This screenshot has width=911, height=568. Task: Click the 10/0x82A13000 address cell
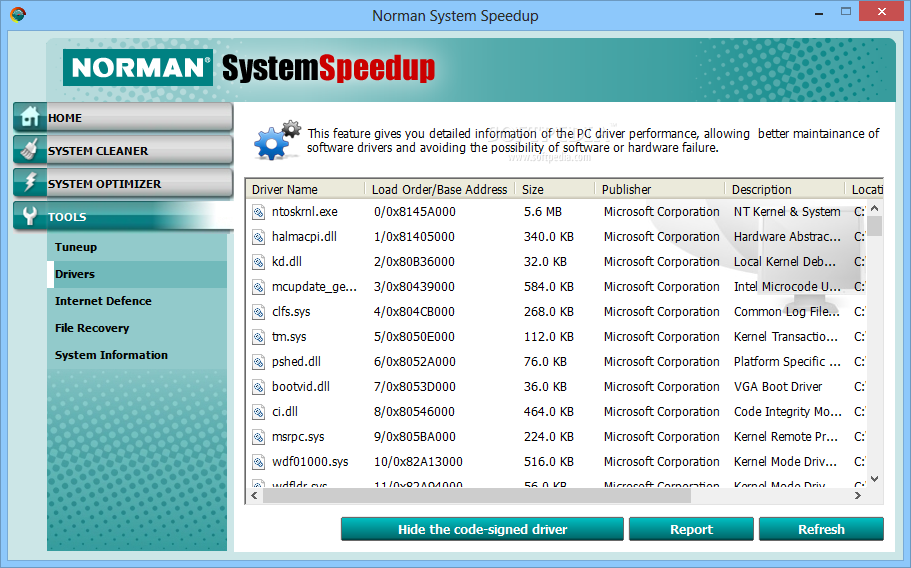click(x=418, y=462)
